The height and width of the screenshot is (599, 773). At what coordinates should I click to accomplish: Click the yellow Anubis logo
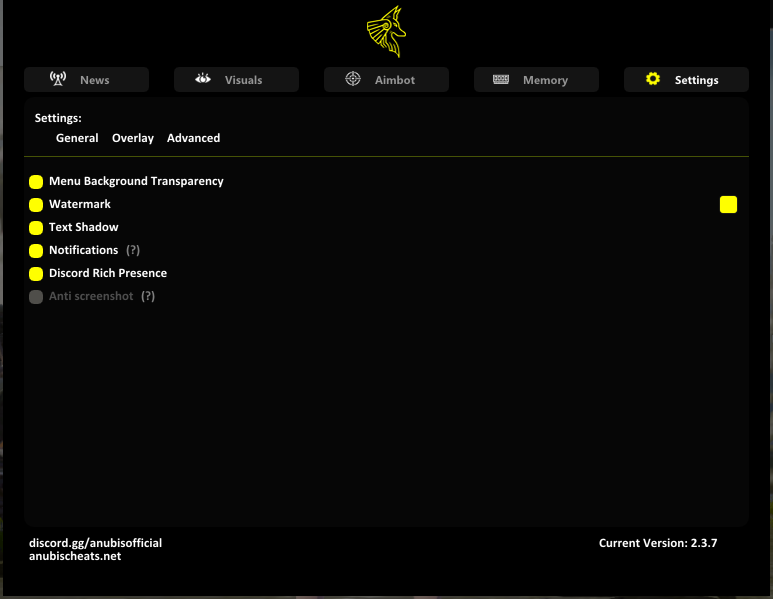[x=386, y=32]
